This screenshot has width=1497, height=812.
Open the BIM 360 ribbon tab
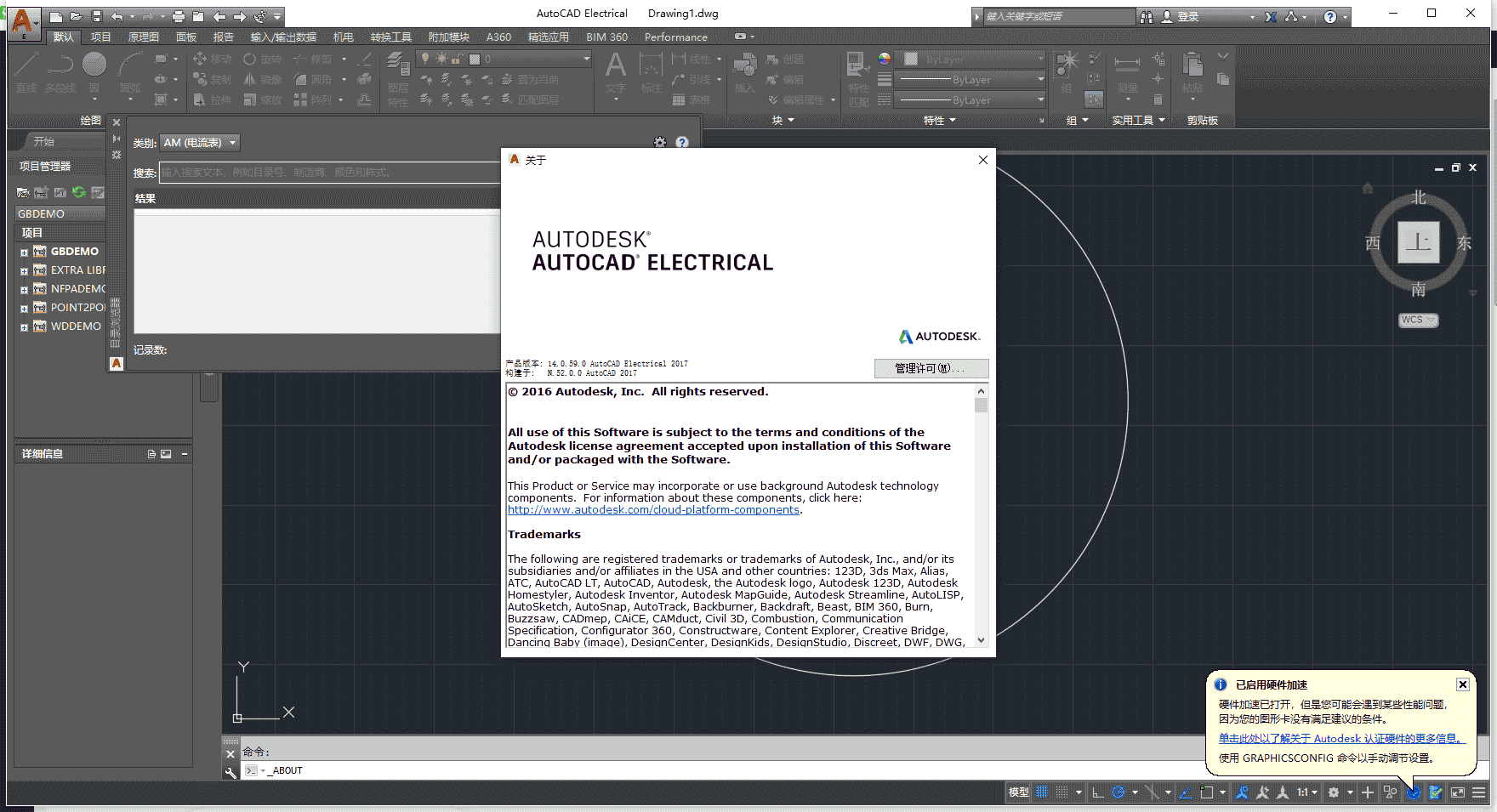tap(606, 37)
